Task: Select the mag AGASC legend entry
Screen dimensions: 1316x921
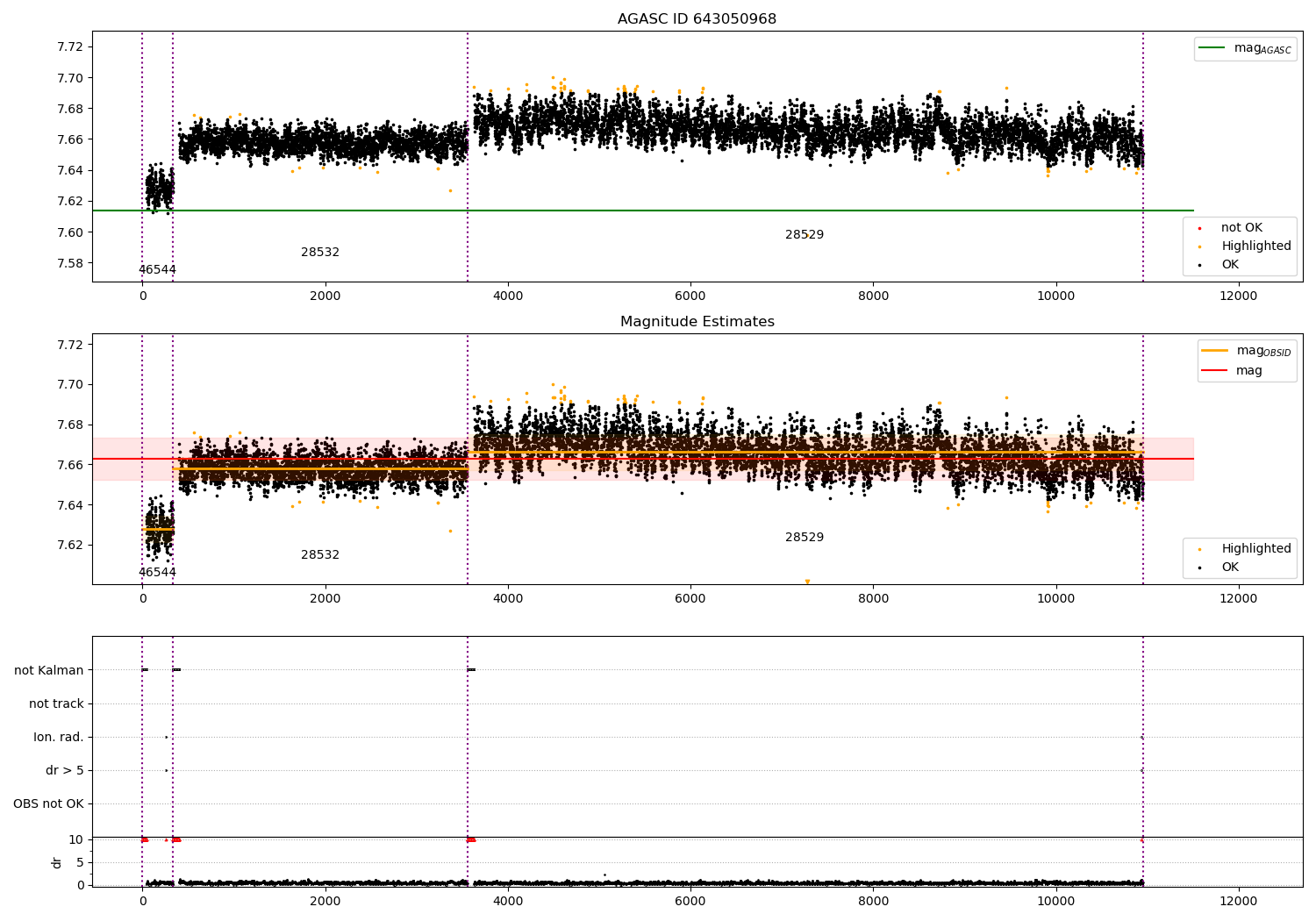Action: click(1245, 49)
